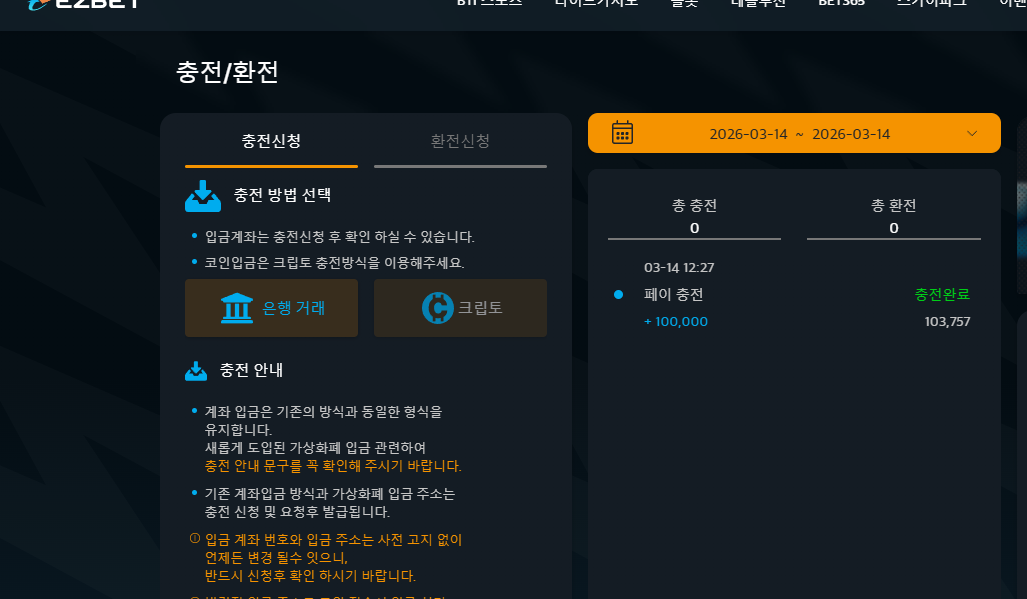Image resolution: width=1027 pixels, height=599 pixels.
Task: Open the 2026-03-14 date range selector
Action: pyautogui.click(x=794, y=133)
